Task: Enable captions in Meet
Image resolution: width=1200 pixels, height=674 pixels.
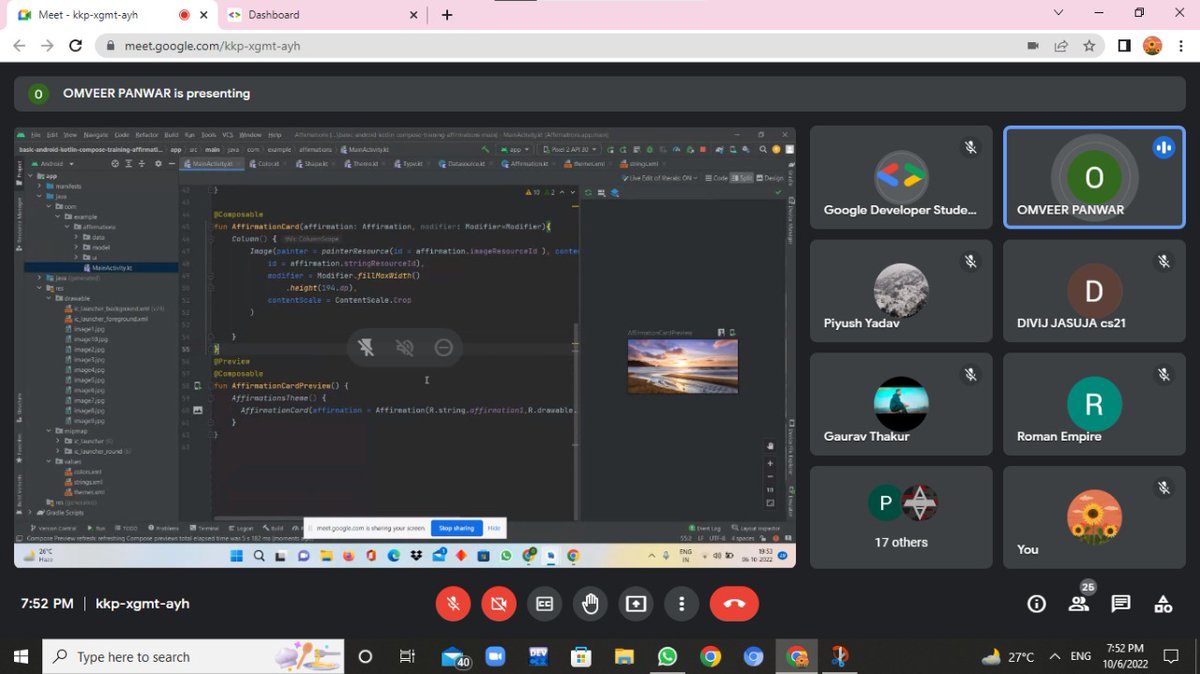Action: 545,603
